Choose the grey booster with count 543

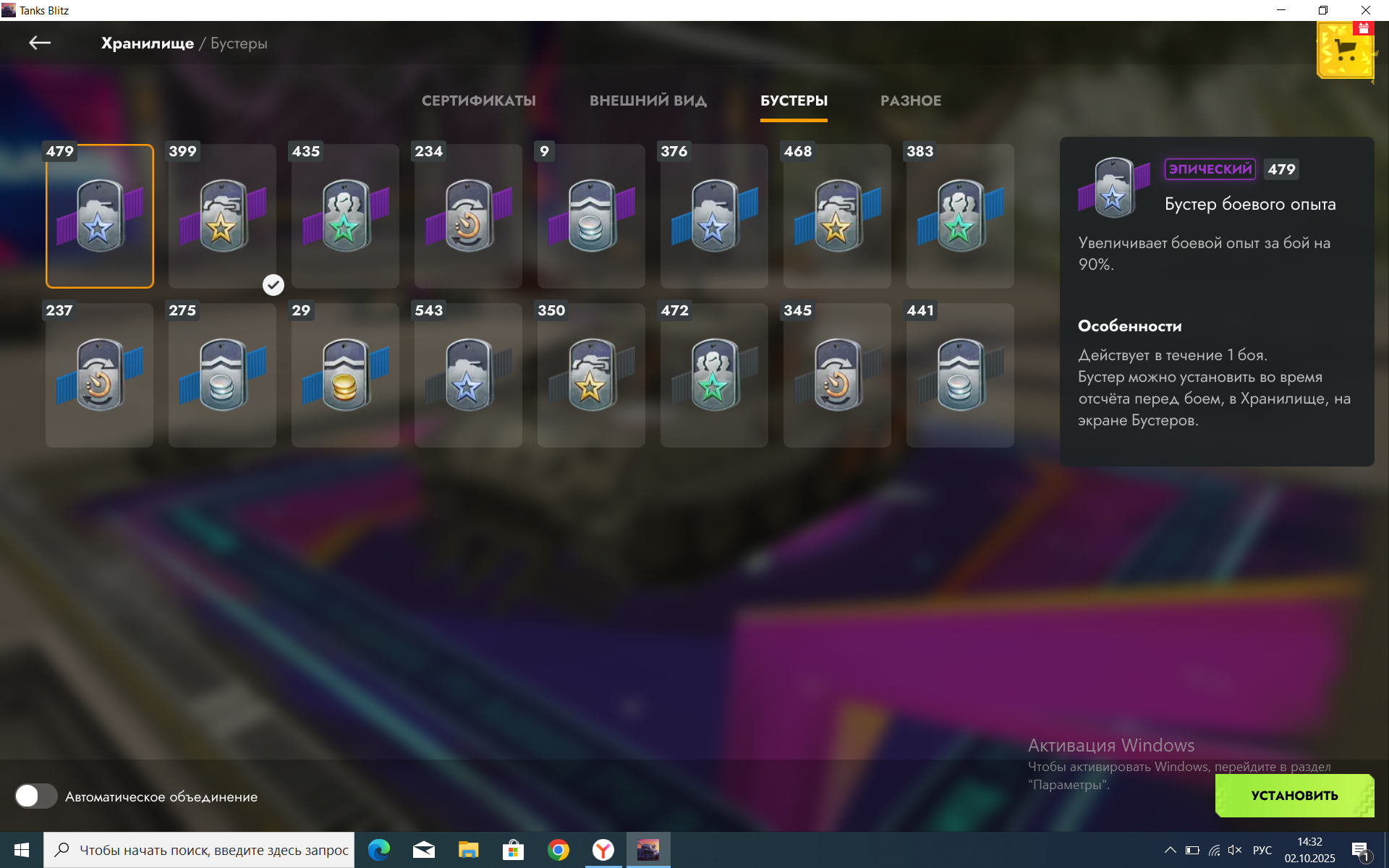[468, 375]
